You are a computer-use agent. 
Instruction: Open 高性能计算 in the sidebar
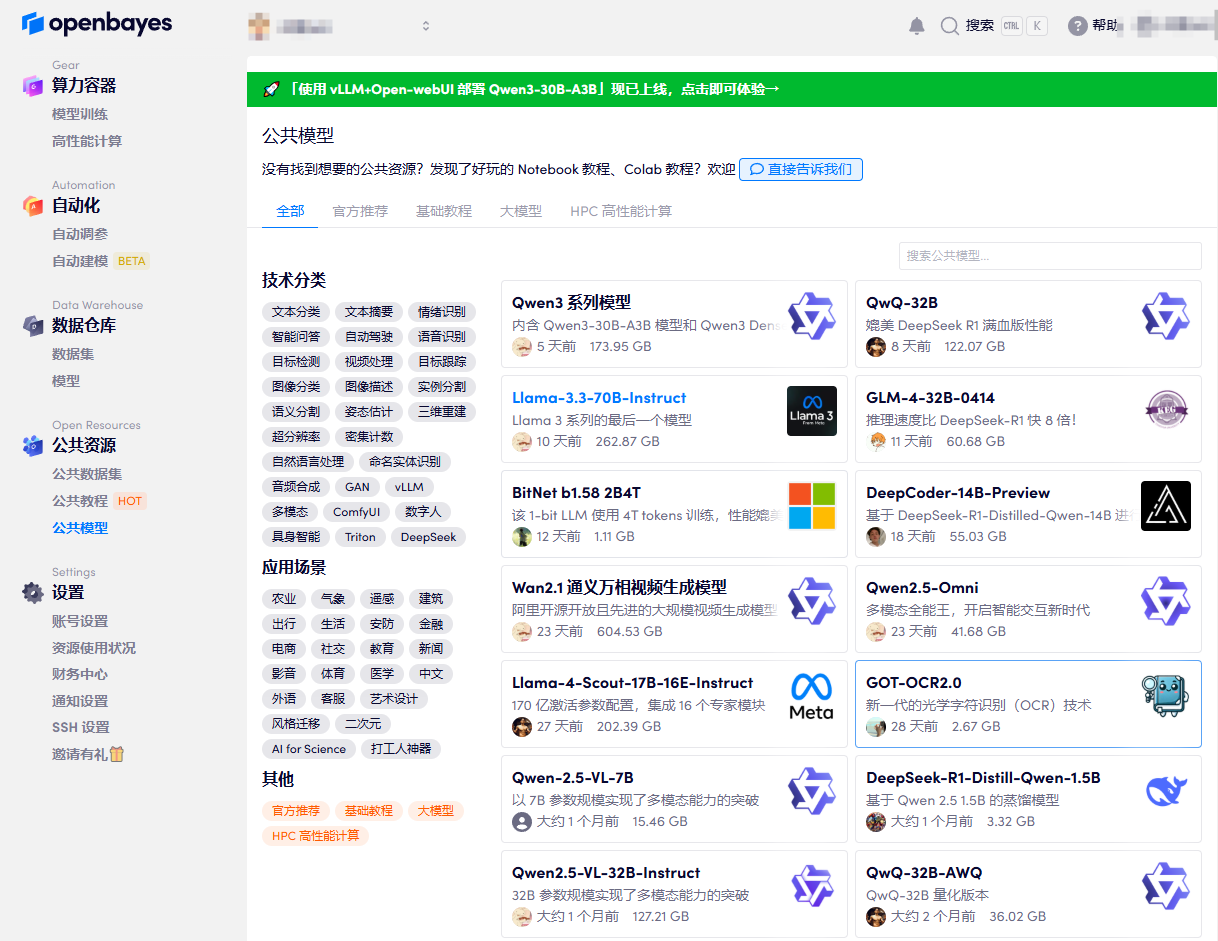coord(87,142)
